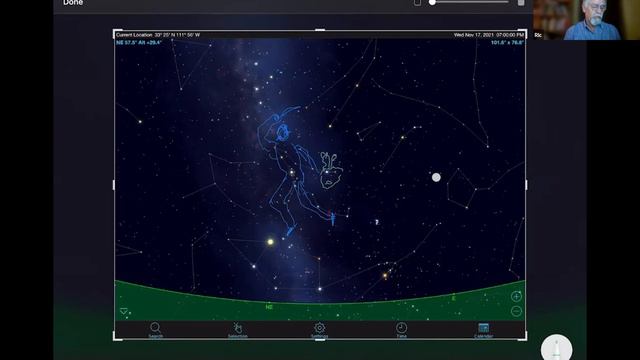The image size is (640, 360).
Task: Select the bright yellow star Capella
Action: click(x=270, y=242)
